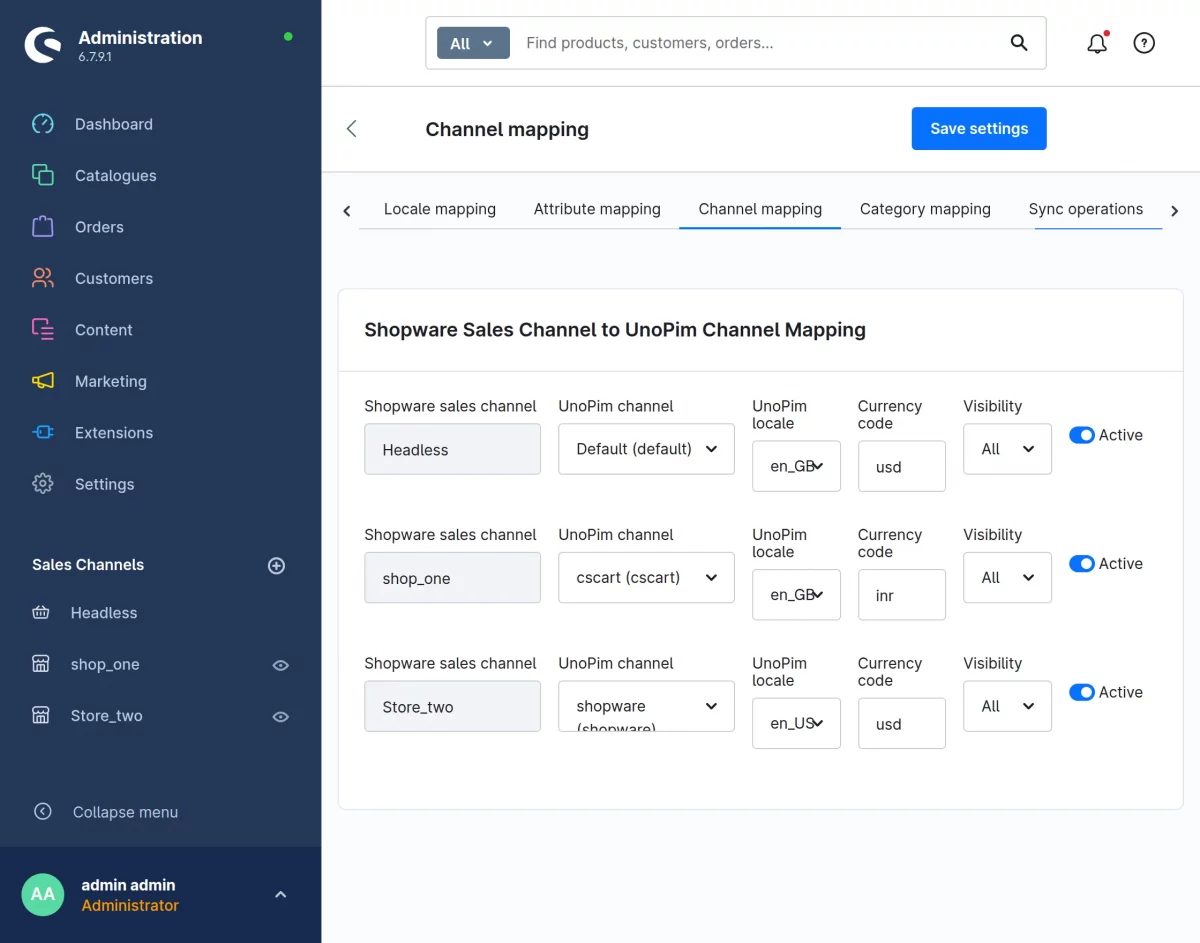Click the Collapse menu arrow icon
Viewport: 1200px width, 943px height.
(42, 812)
